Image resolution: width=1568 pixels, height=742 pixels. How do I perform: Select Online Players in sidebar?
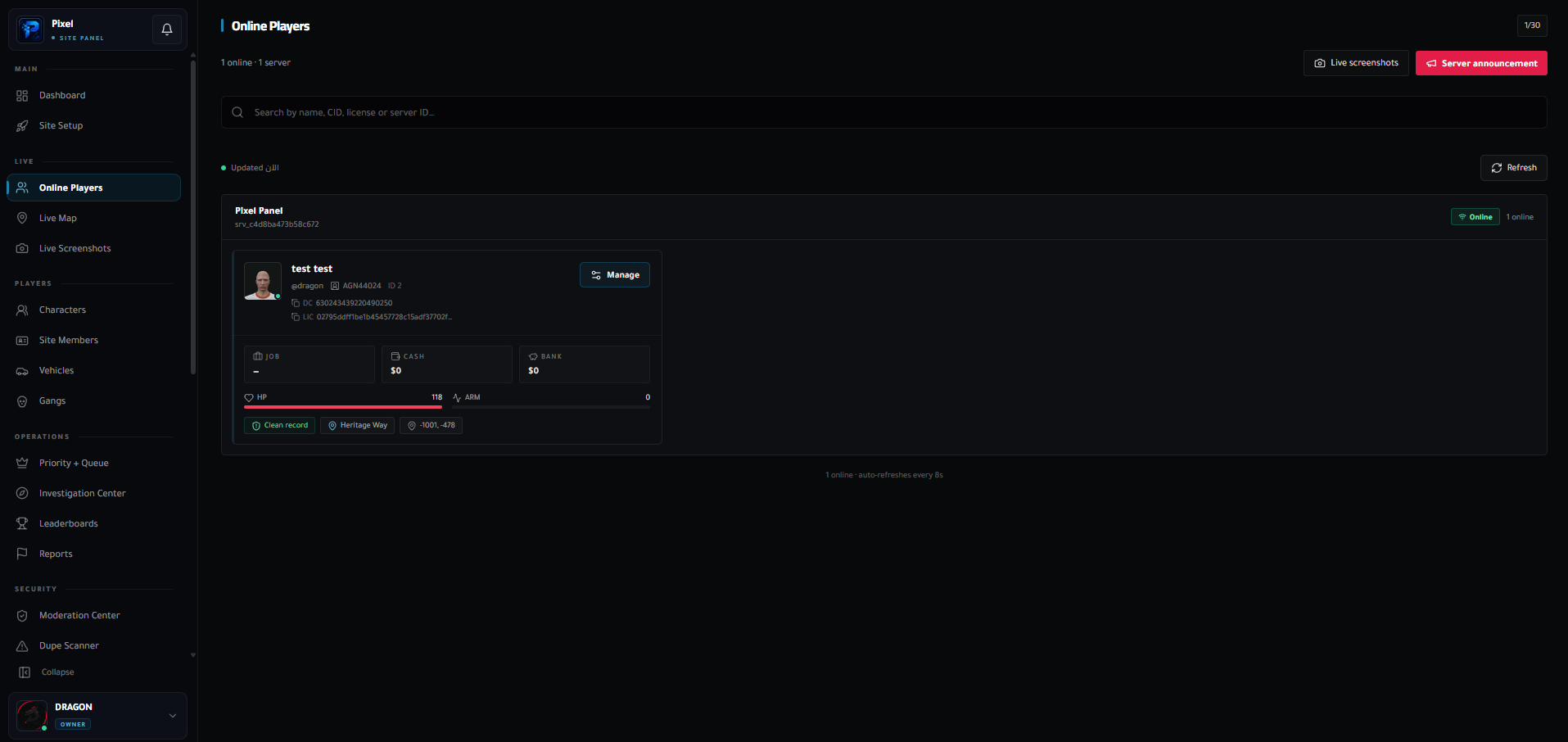pyautogui.click(x=93, y=188)
